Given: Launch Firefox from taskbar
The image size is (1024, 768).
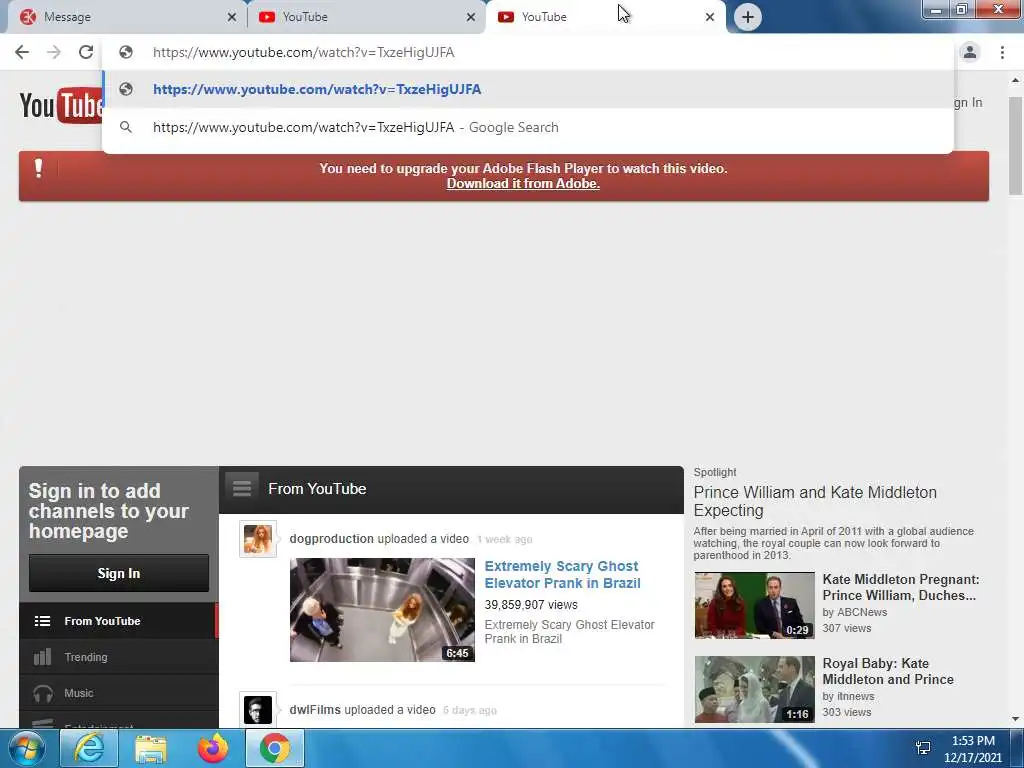Looking at the screenshot, I should tap(212, 748).
